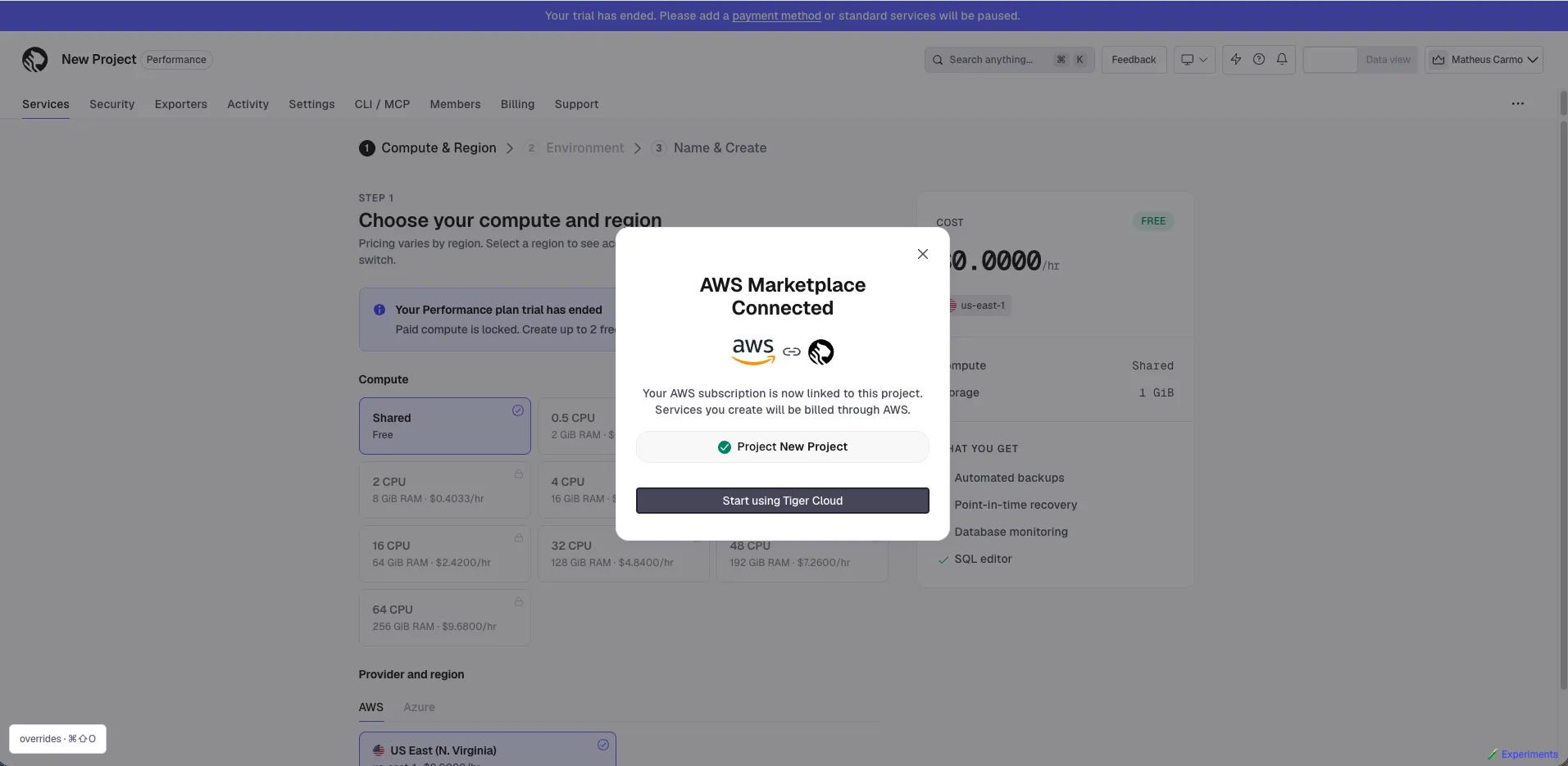
Task: Click the search magnifier icon
Action: coord(938,59)
